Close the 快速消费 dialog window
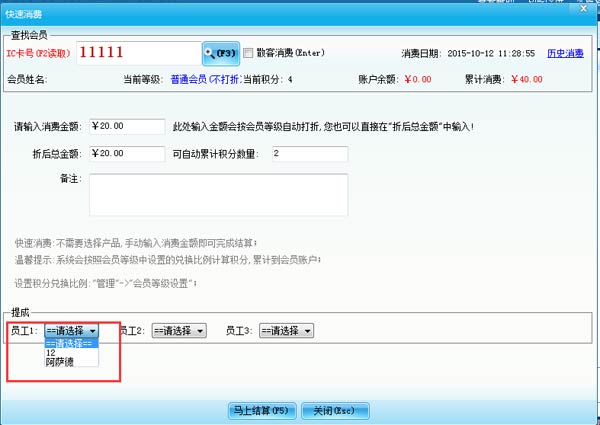Image resolution: width=600 pixels, height=425 pixels. coord(584,8)
